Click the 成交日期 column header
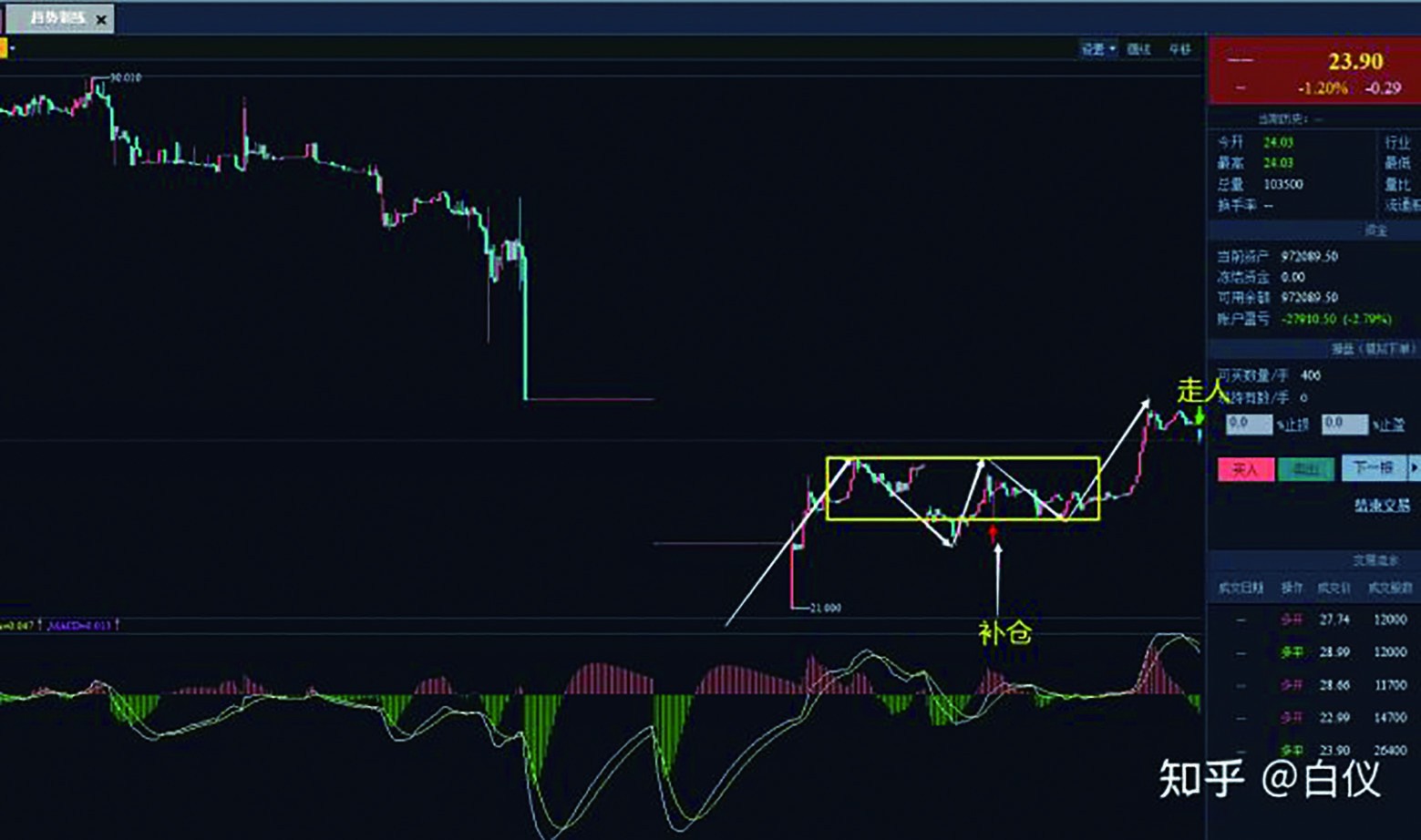The image size is (1421, 840). 1241,589
